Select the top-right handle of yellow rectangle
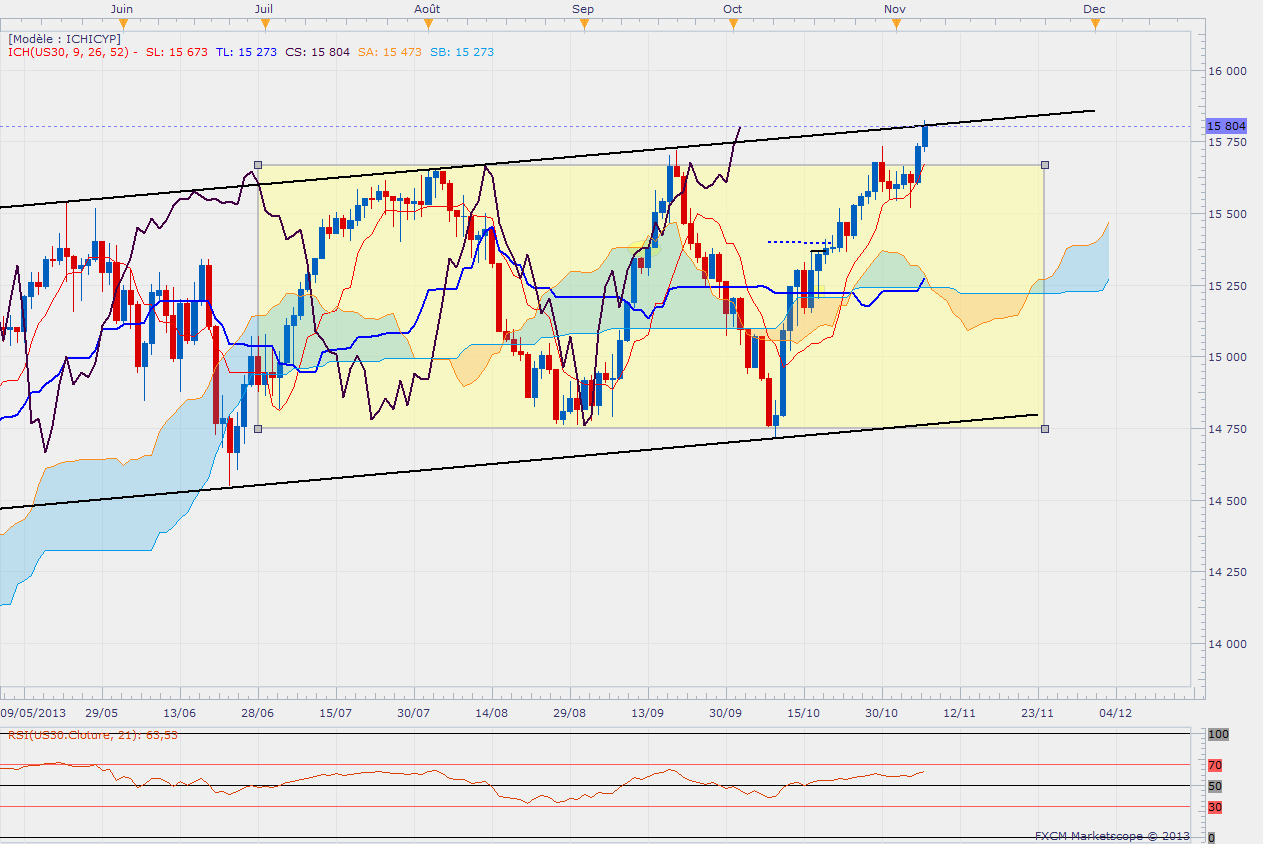 pyautogui.click(x=1045, y=165)
